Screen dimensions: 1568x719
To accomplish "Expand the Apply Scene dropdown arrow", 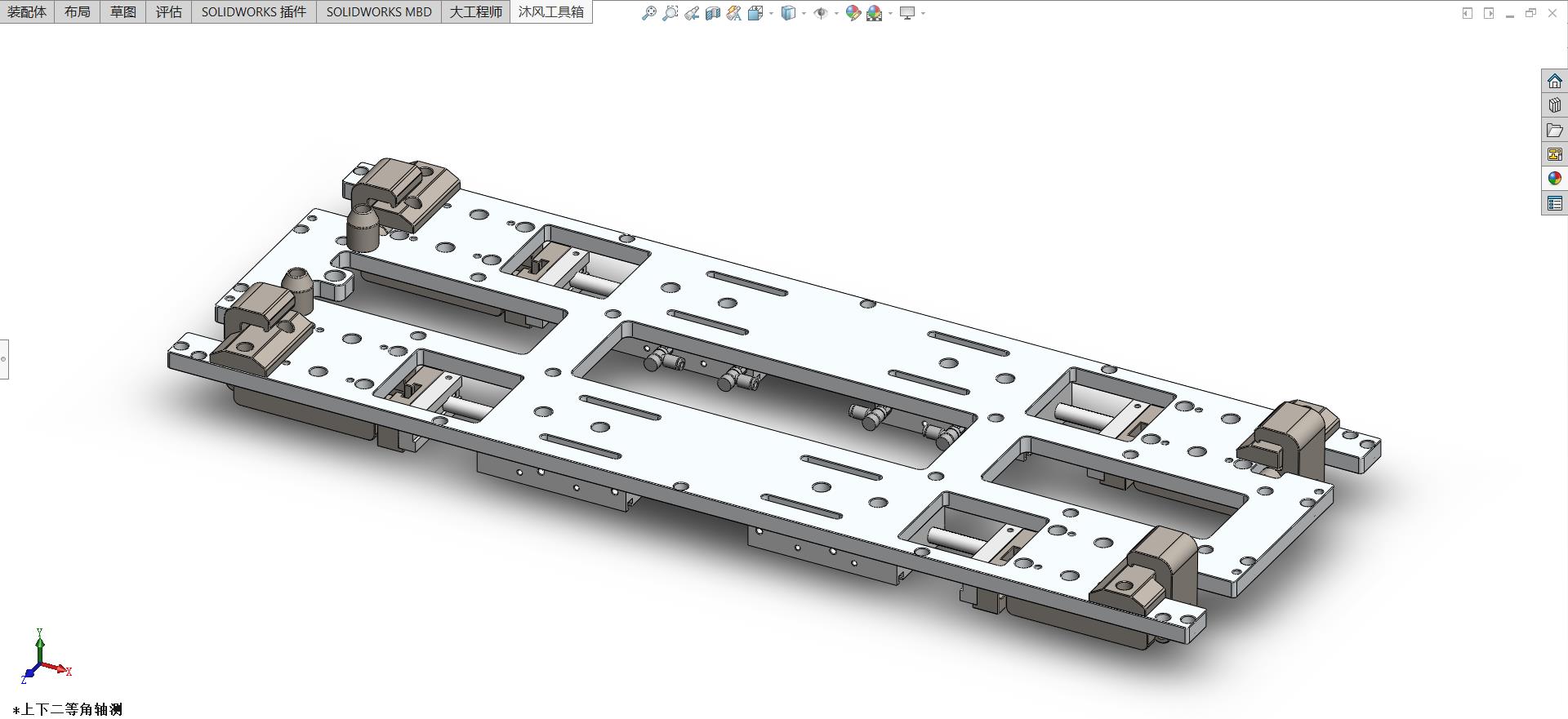I will click(x=890, y=13).
